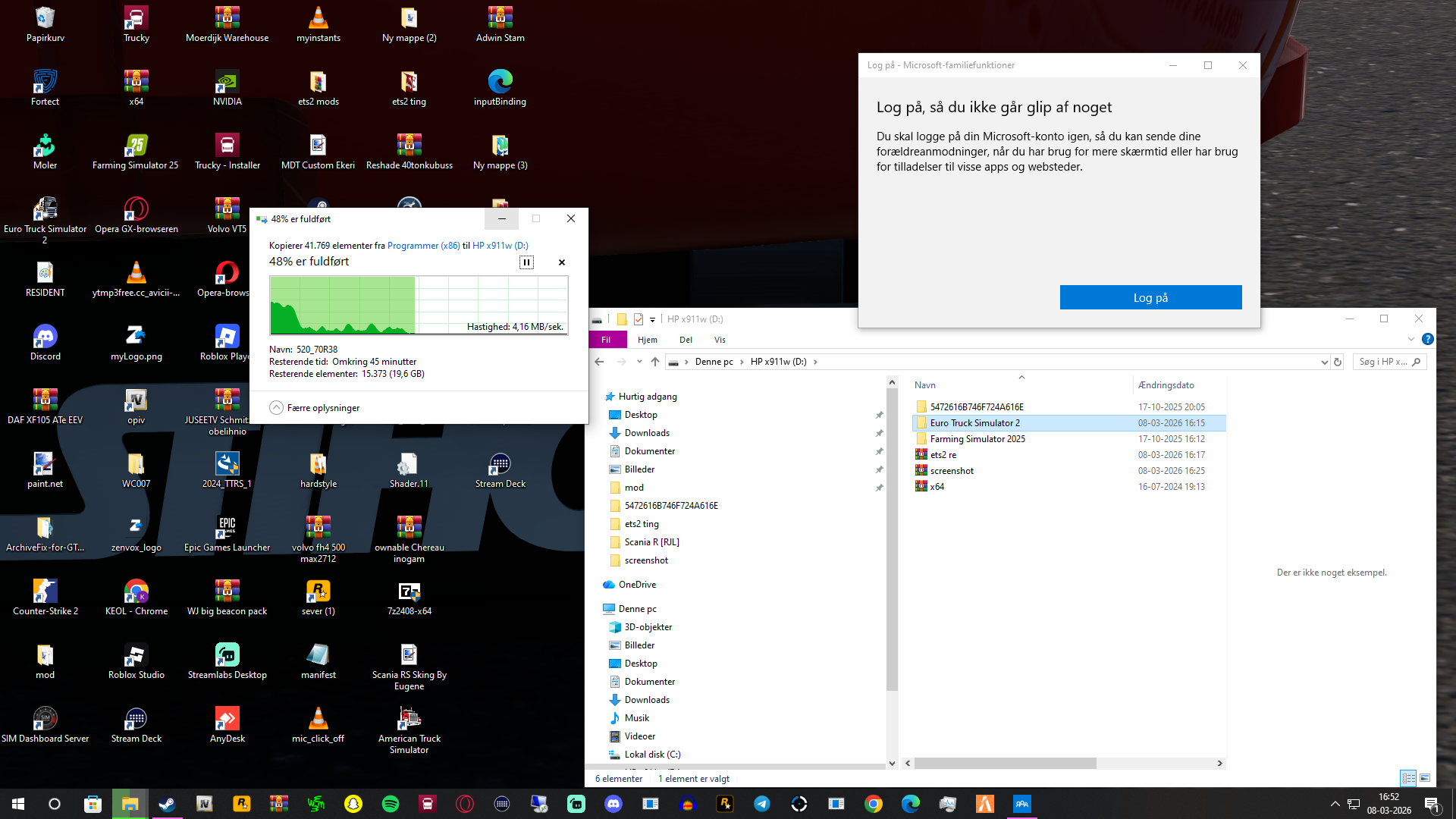Select OneDrive in navigation pane
This screenshot has height=819, width=1456.
point(637,585)
